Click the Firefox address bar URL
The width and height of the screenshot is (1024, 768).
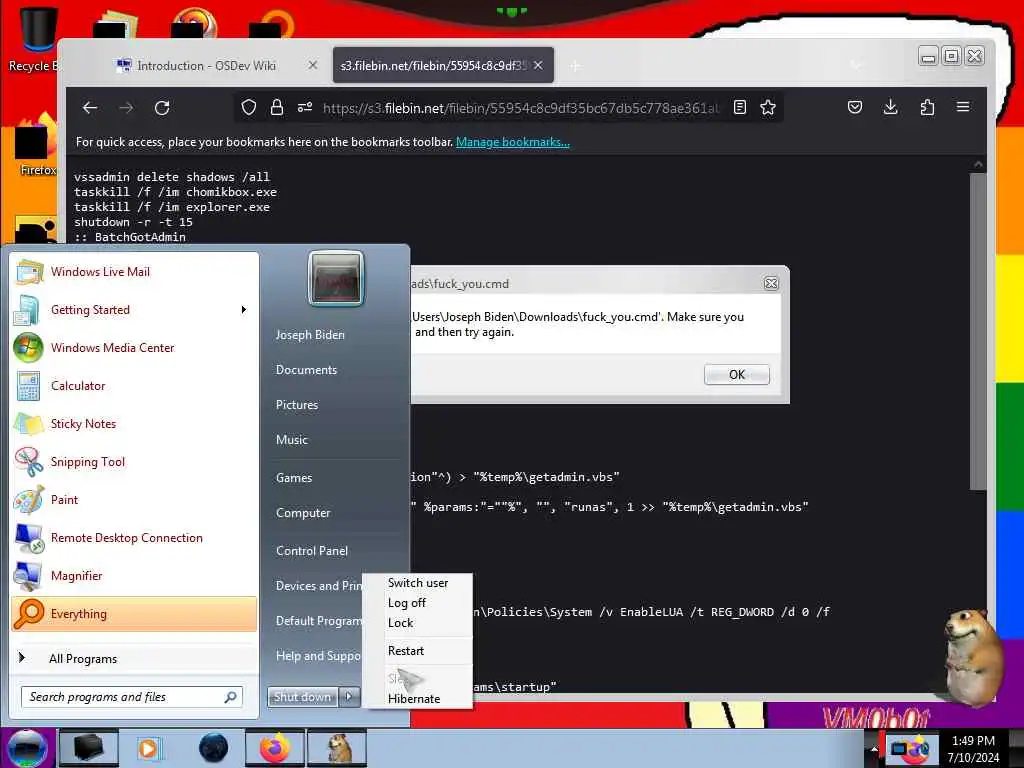520,108
